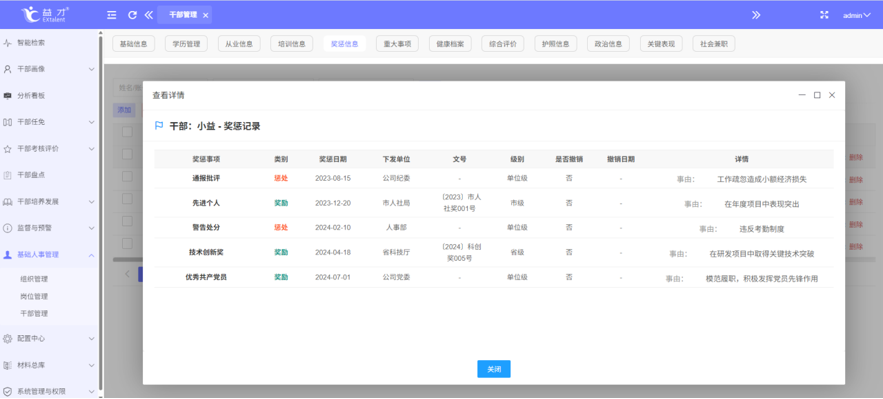The height and width of the screenshot is (399, 883).
Task: Tick the header select-all checkbox behind the dialog
Action: tap(127, 132)
